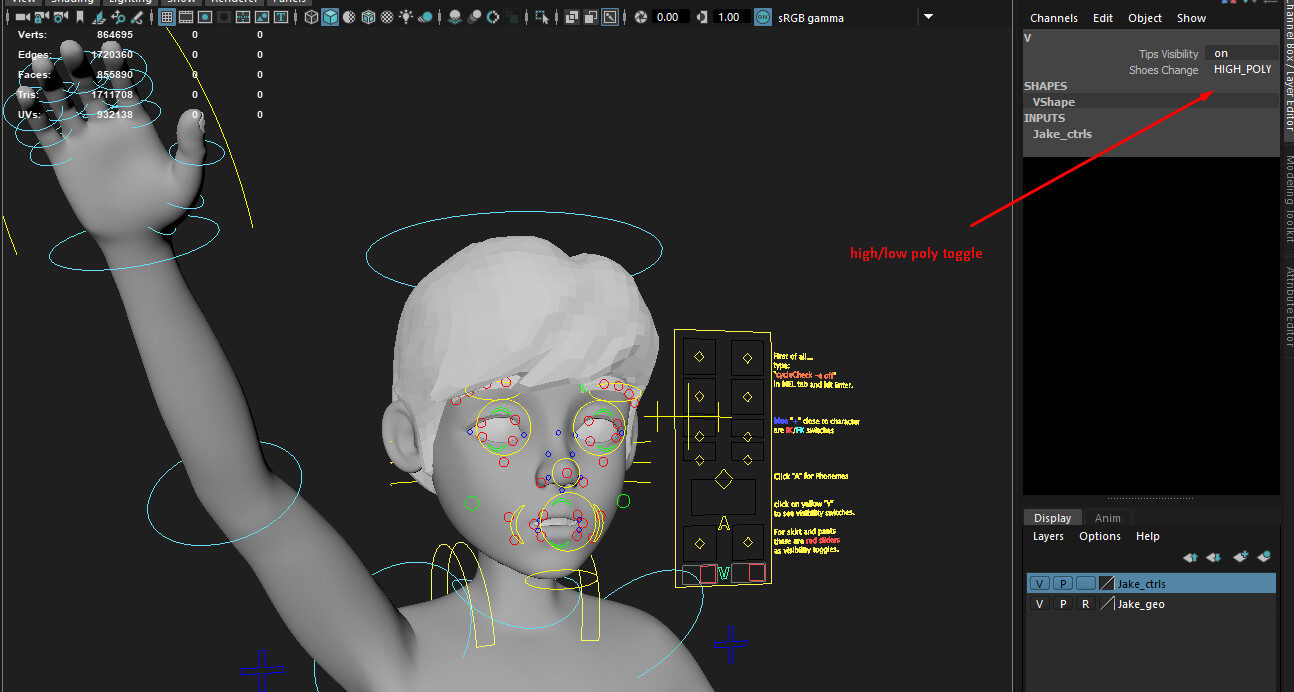Toggle the Lock Camera icon
This screenshot has width=1294, height=692.
41,17
